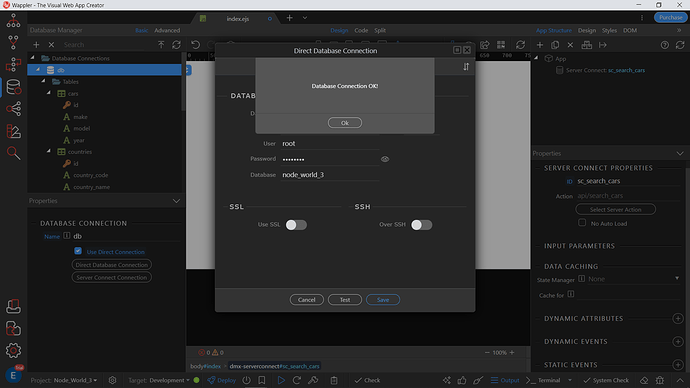This screenshot has width=690, height=388.
Task: Collapse the cars table tree node
Action: 49,93
